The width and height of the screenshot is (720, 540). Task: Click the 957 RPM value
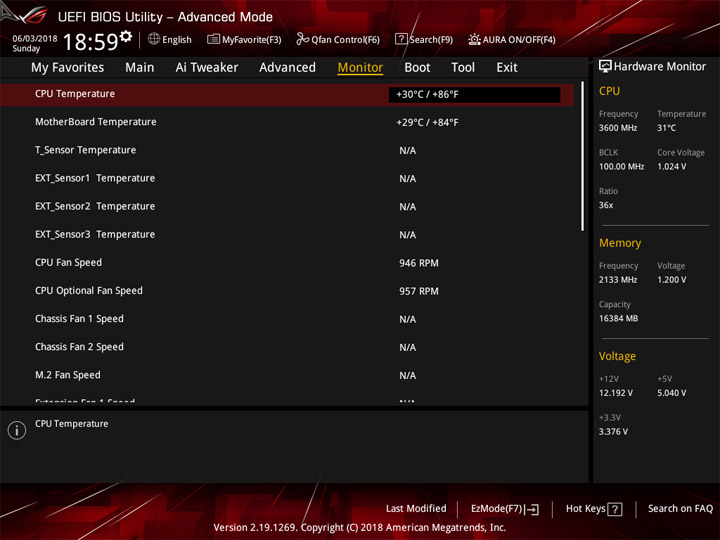point(419,291)
